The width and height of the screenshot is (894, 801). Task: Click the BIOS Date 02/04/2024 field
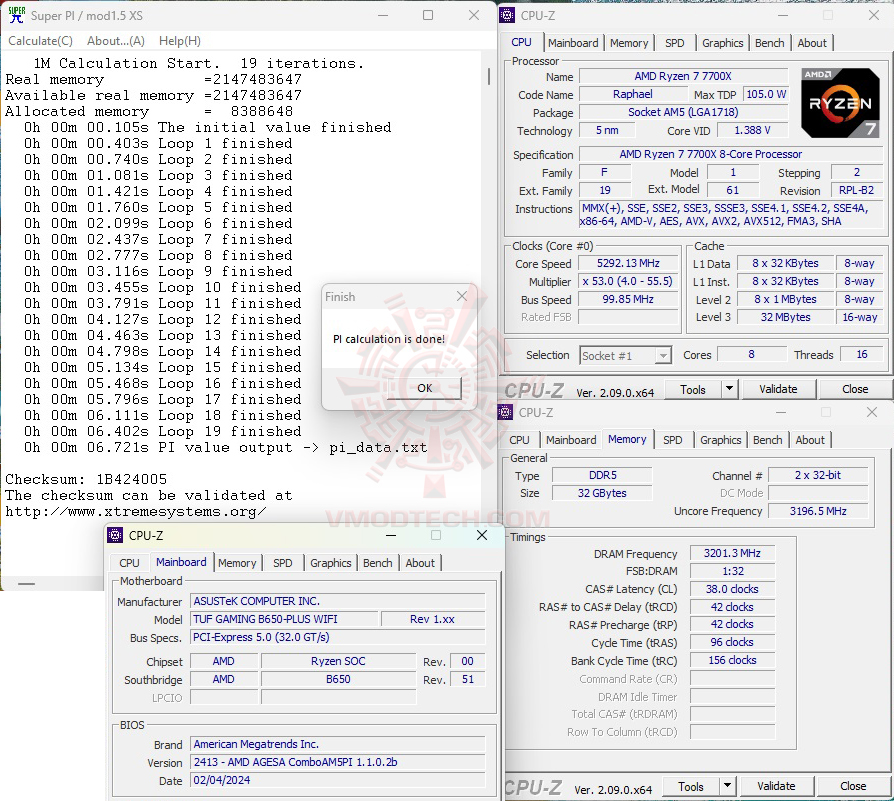tap(338, 780)
